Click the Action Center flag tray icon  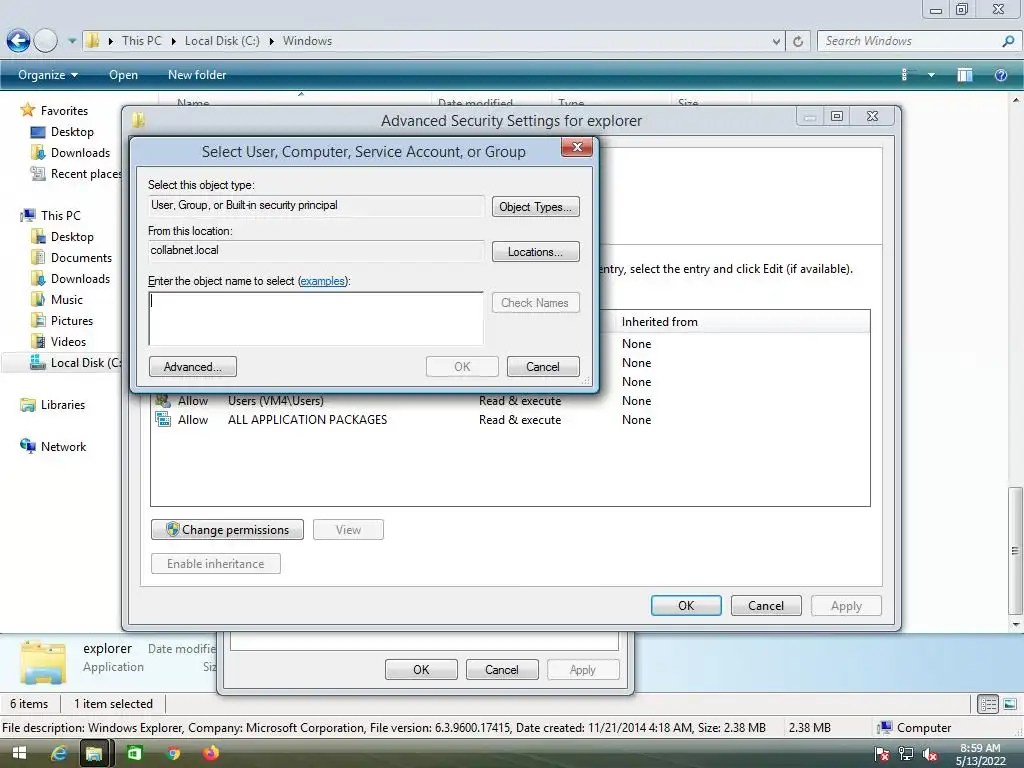click(882, 754)
